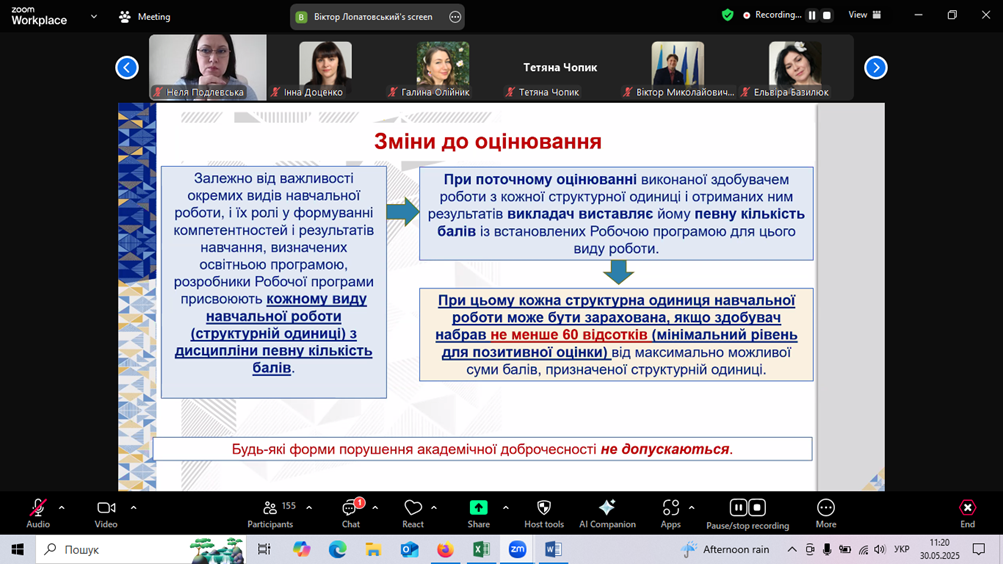
Task: Open Windows notification center
Action: click(979, 549)
